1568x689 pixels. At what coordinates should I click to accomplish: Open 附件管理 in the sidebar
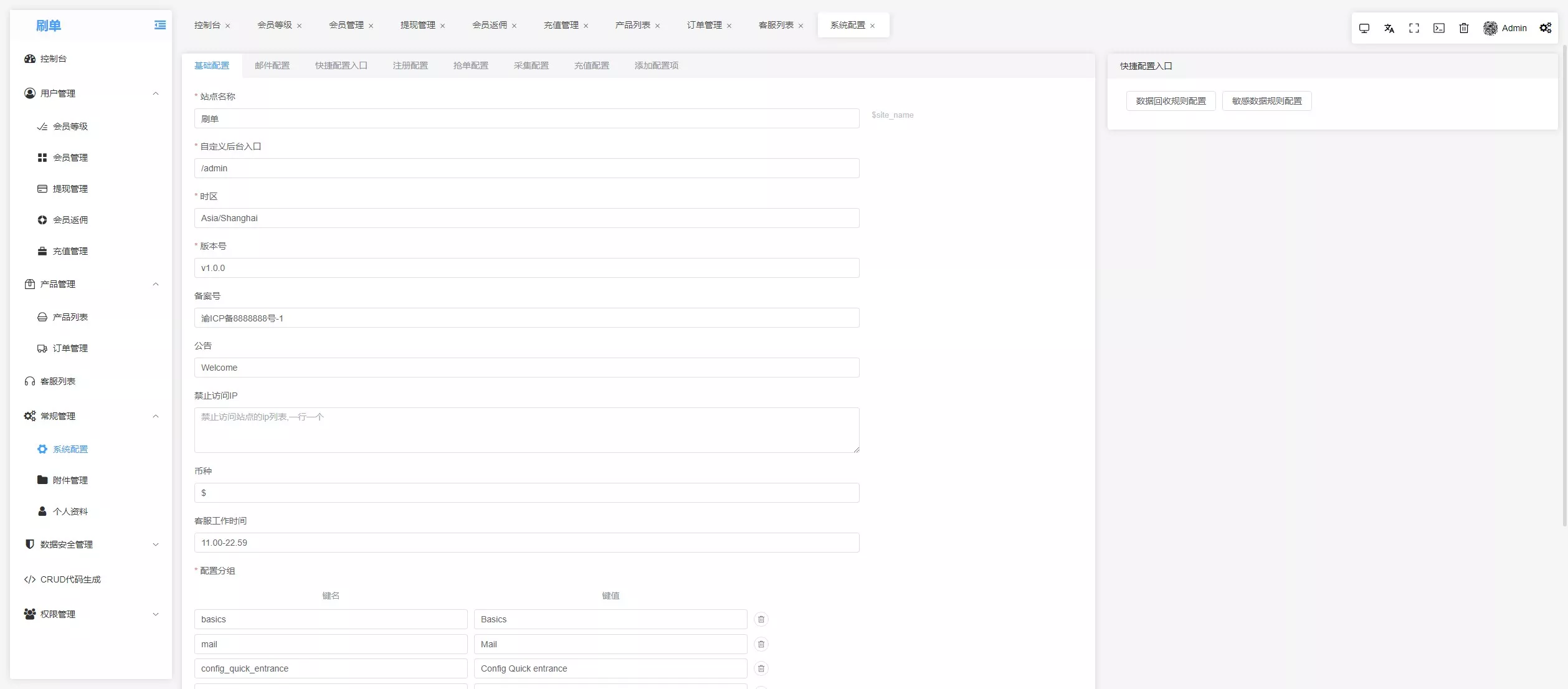(70, 480)
